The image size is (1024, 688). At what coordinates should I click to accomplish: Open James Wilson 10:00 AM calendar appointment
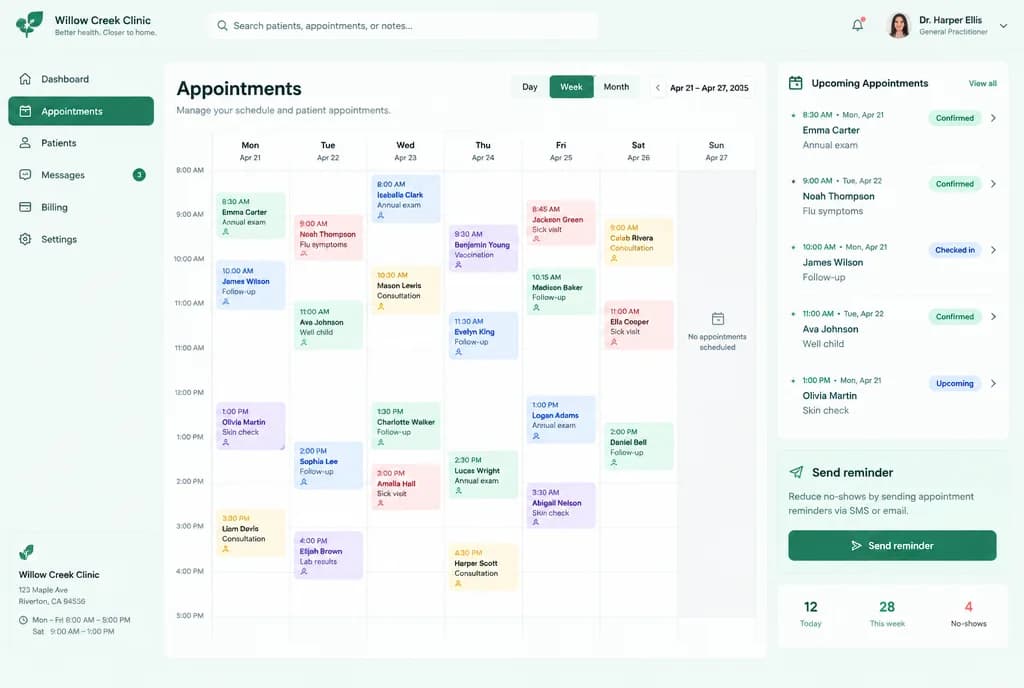click(x=251, y=285)
